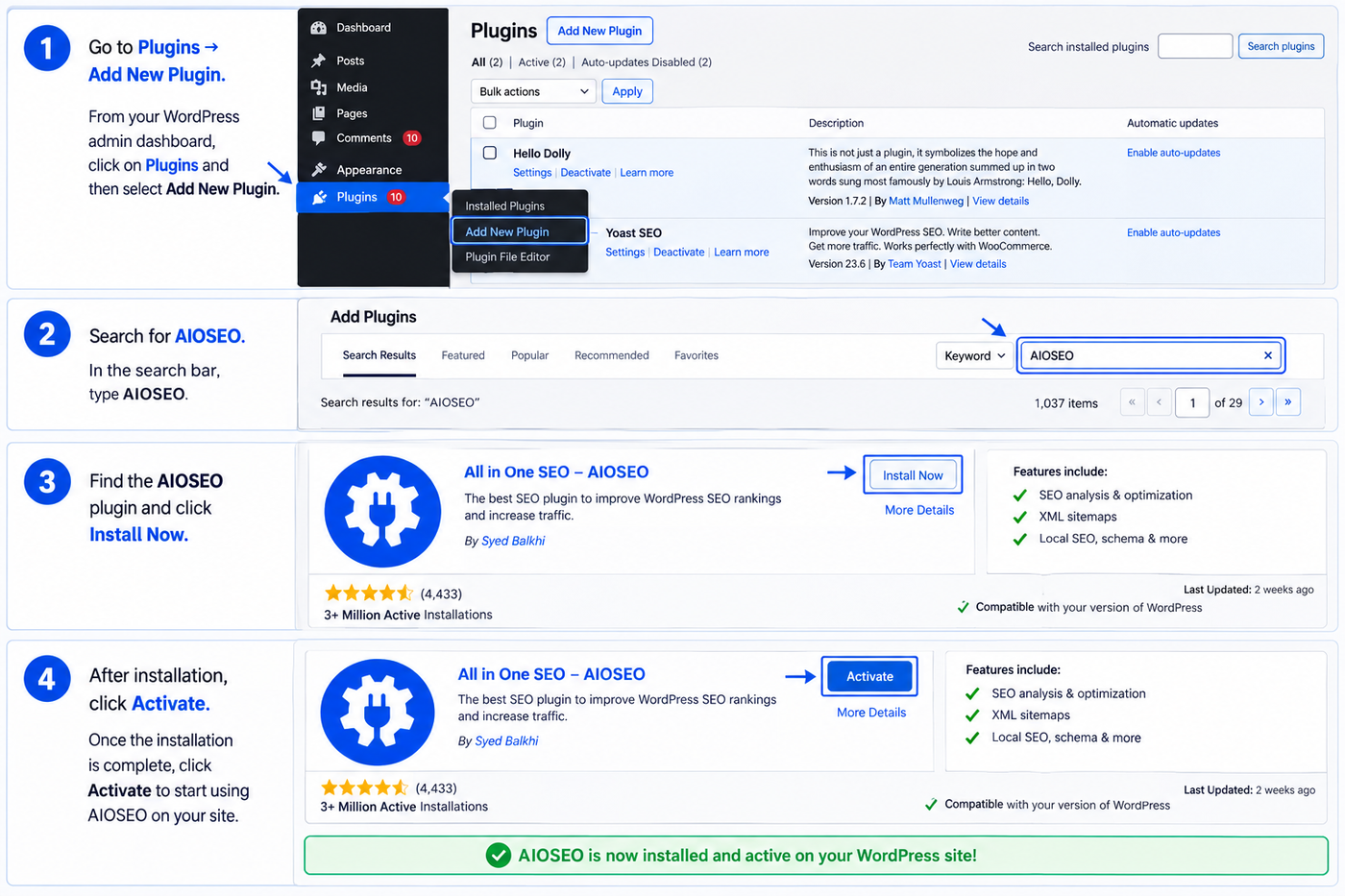Click the Search plugins button
Viewport: 1345px width, 896px height.
tap(1282, 46)
